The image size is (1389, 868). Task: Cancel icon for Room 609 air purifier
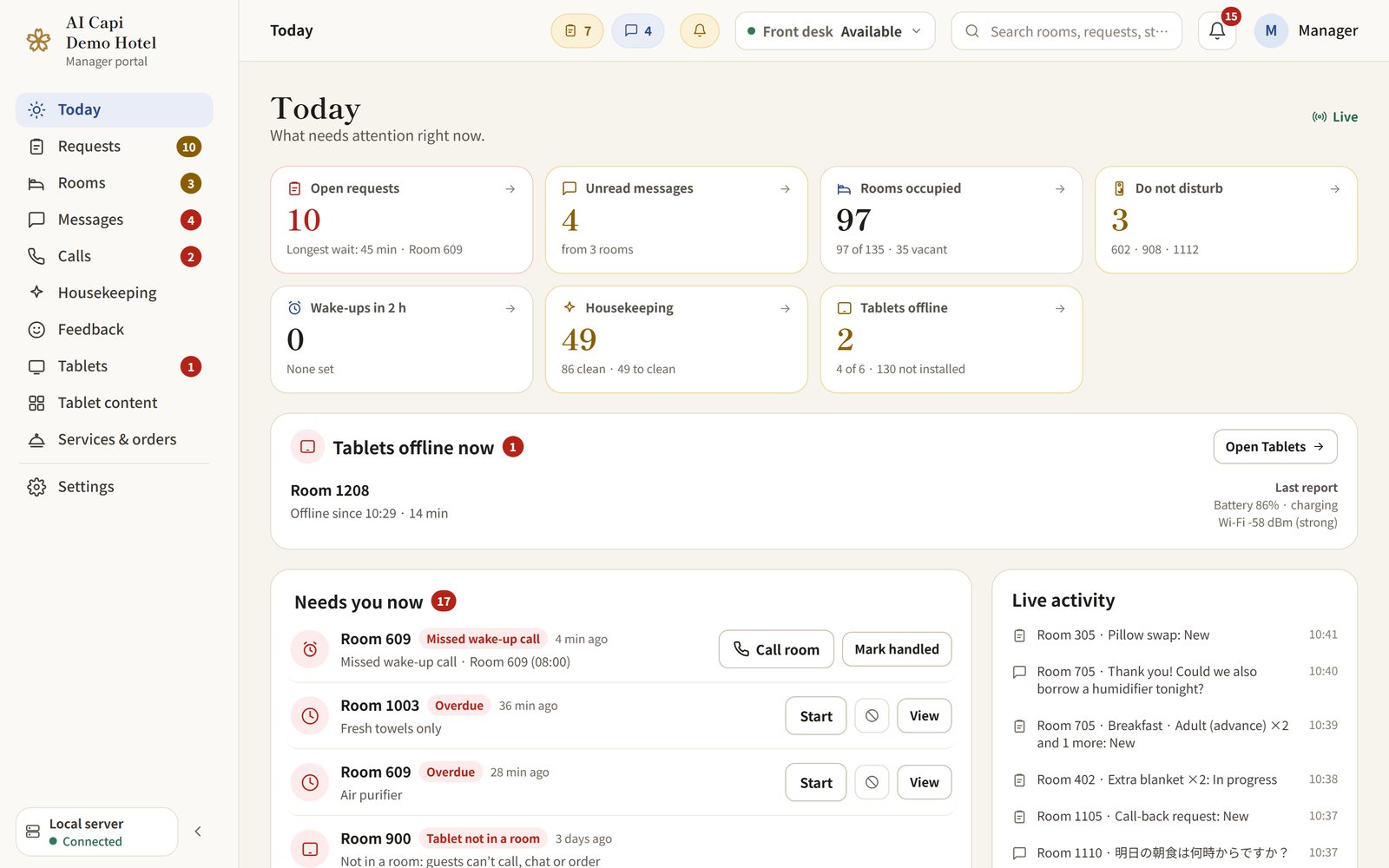872,782
